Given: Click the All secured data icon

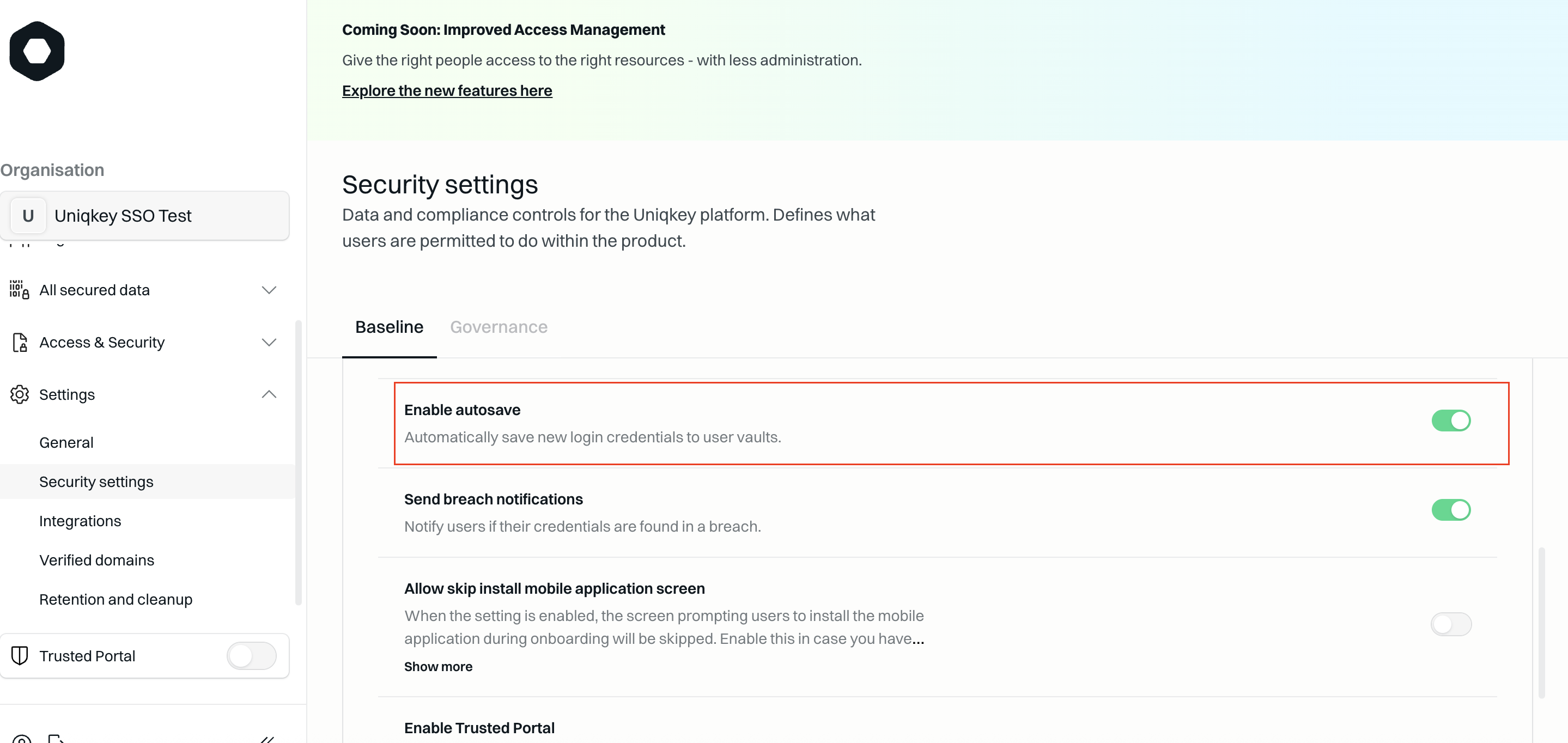Looking at the screenshot, I should pos(19,290).
